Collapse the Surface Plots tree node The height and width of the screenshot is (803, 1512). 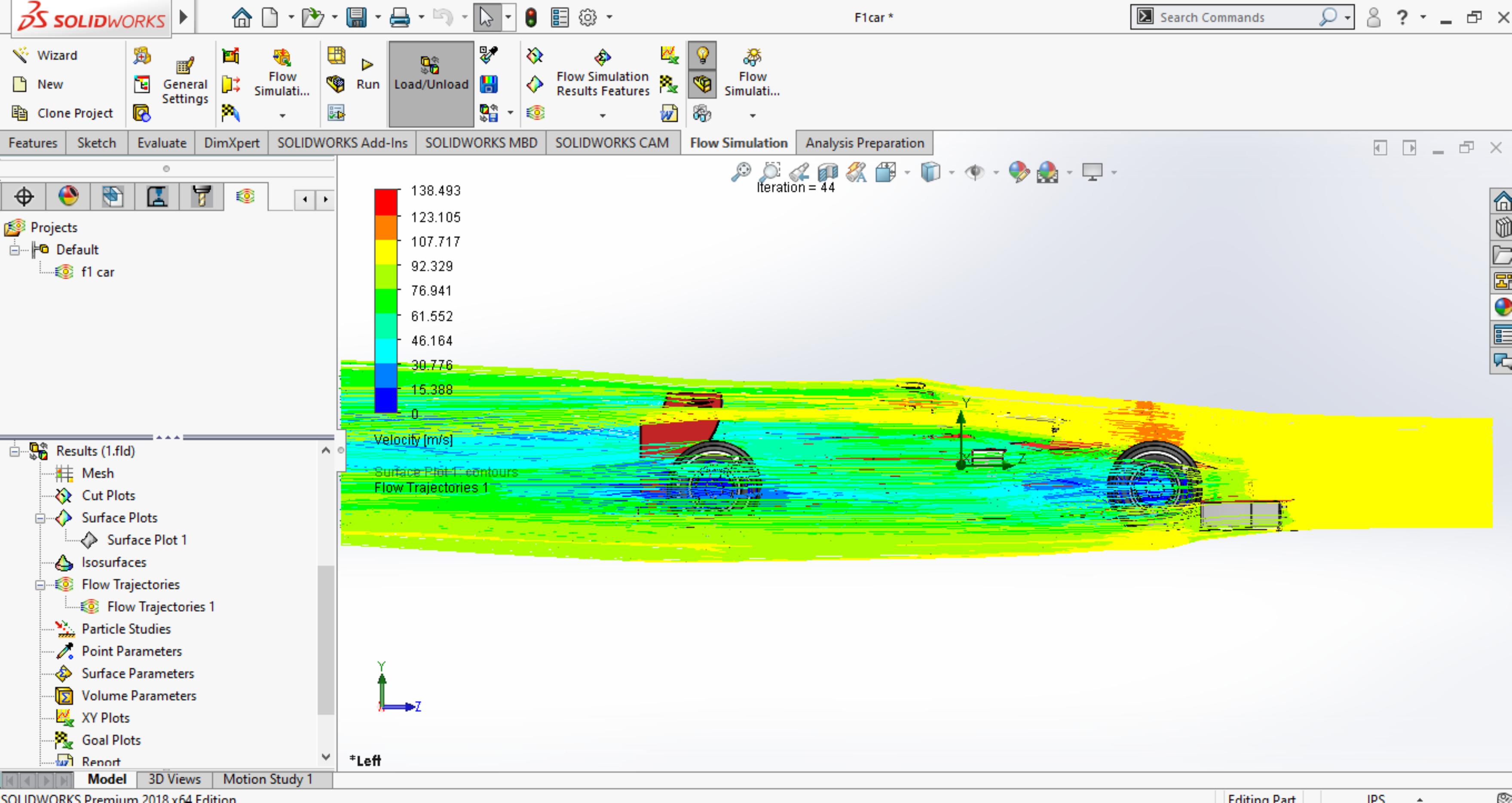tap(40, 518)
